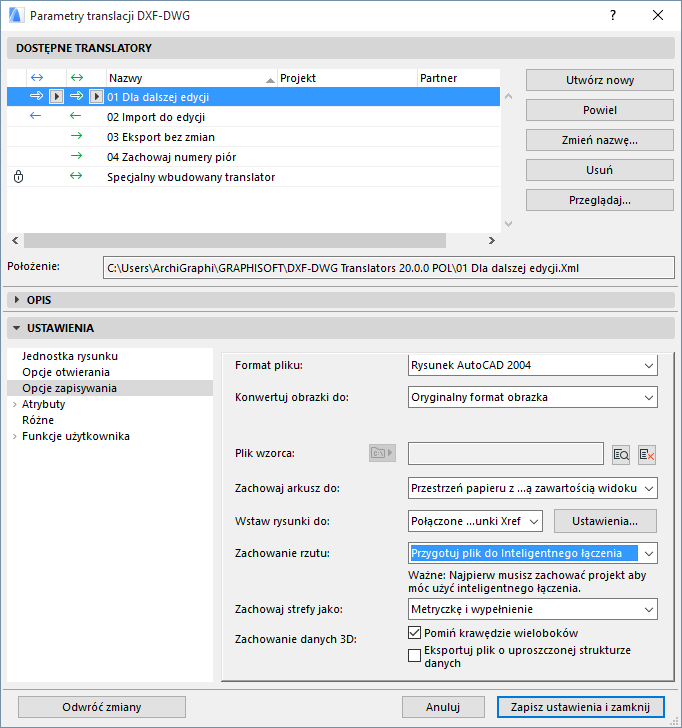Click Usuń button
This screenshot has height=728, width=682.
pos(599,170)
